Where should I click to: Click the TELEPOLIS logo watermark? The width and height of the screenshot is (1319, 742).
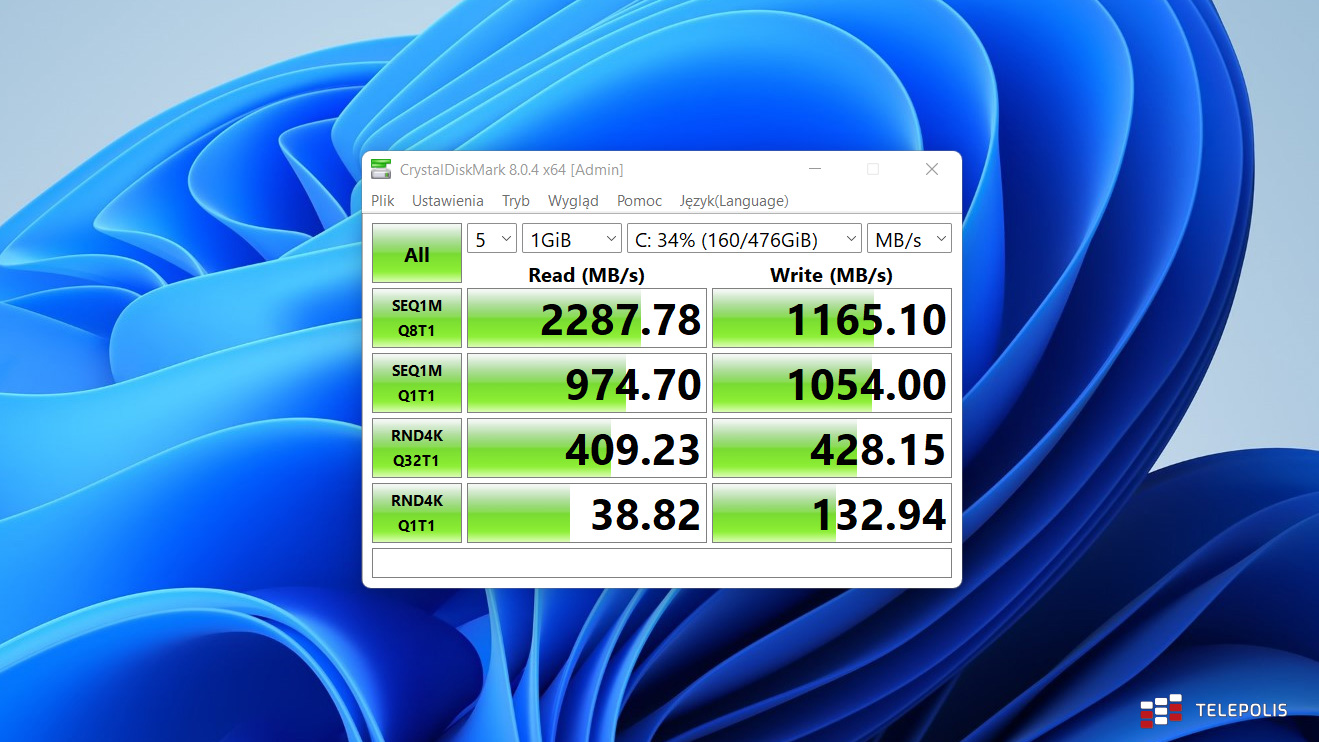[1214, 711]
